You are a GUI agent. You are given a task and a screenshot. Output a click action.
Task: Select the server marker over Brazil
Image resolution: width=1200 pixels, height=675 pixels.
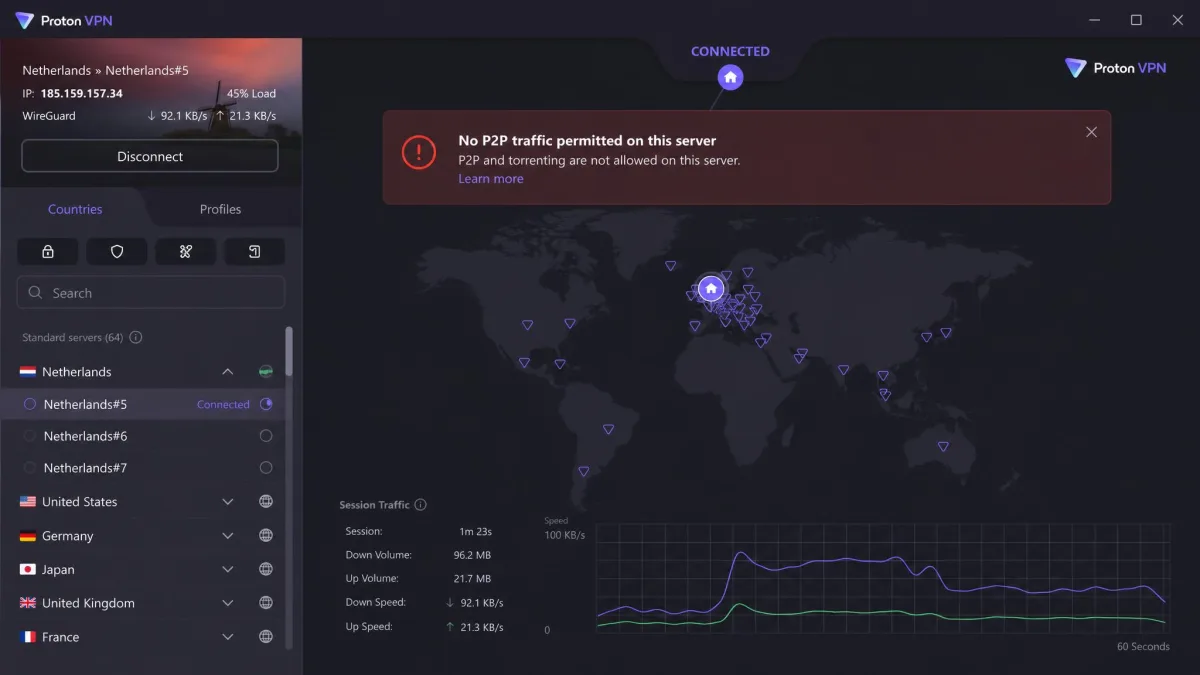608,429
